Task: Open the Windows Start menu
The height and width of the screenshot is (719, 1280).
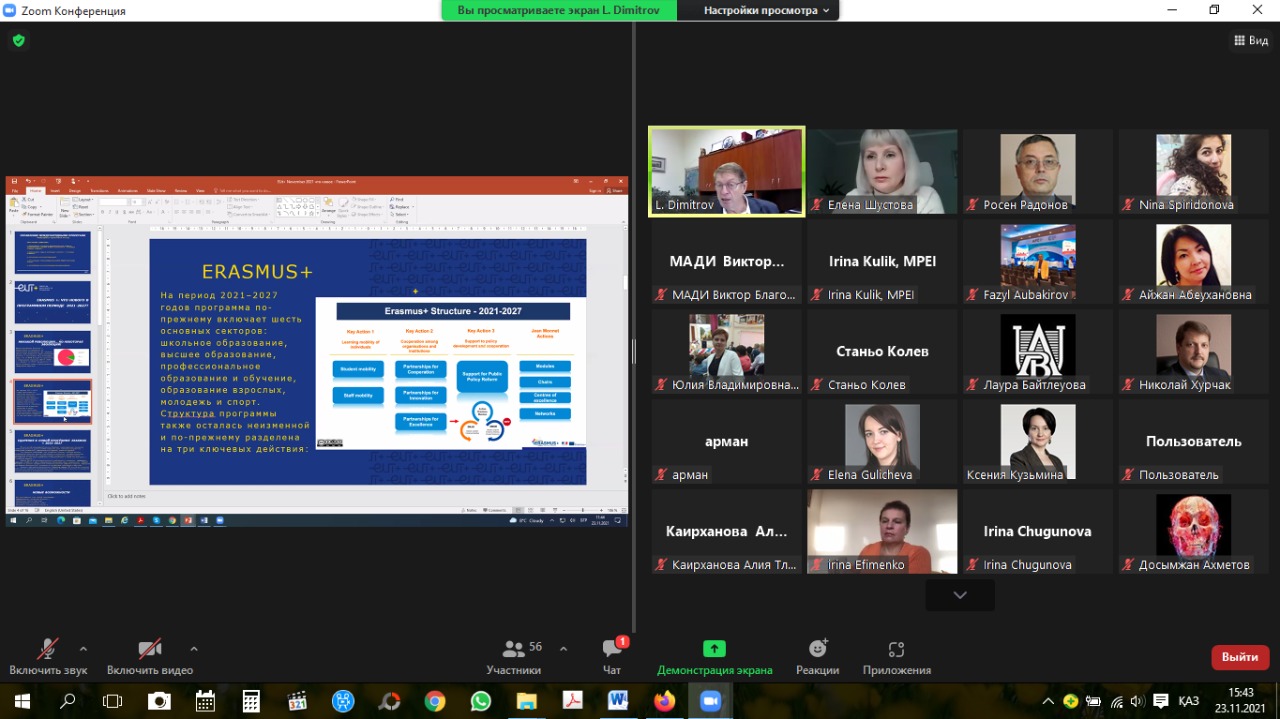Action: tap(21, 701)
